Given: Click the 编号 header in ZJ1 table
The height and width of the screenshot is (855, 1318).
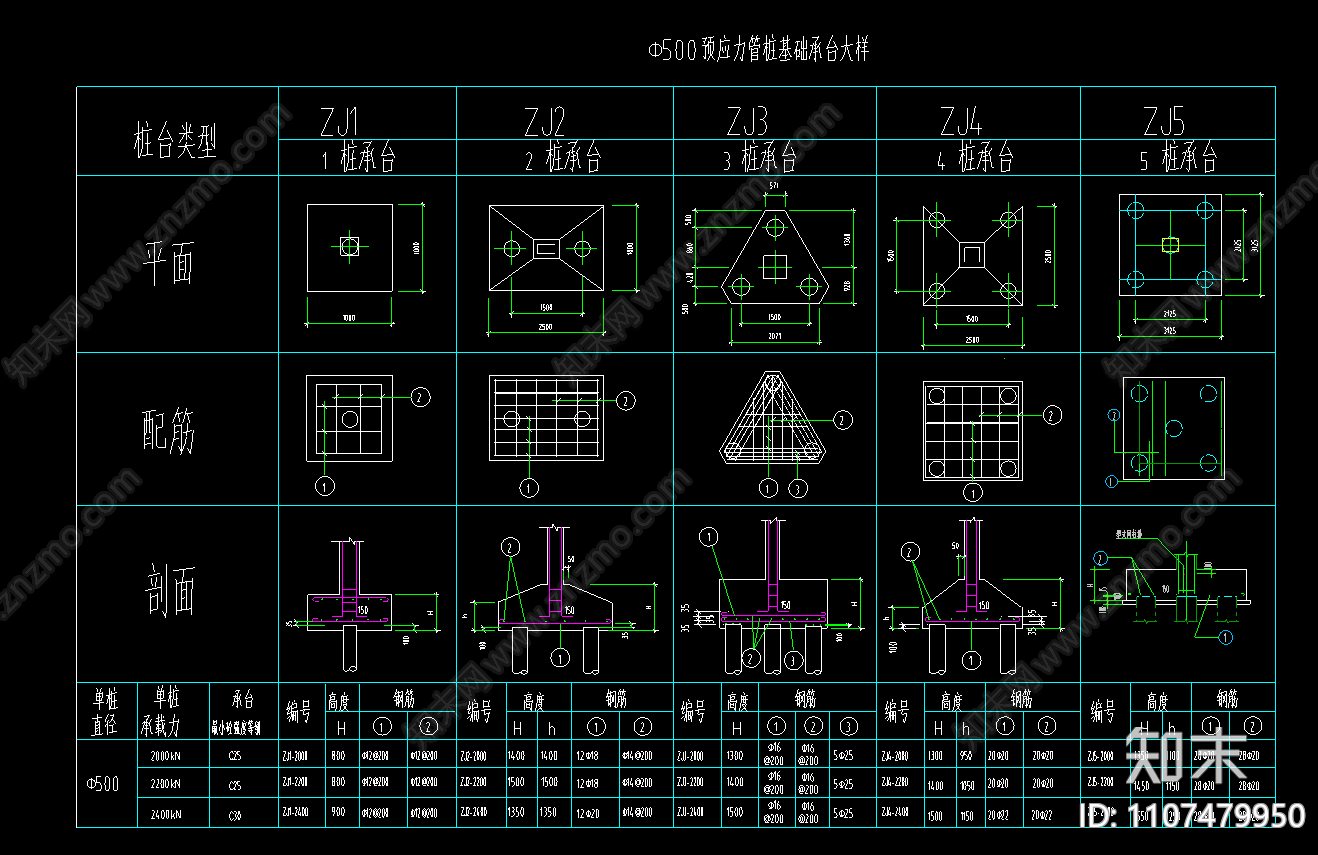Looking at the screenshot, I should click(x=299, y=712).
